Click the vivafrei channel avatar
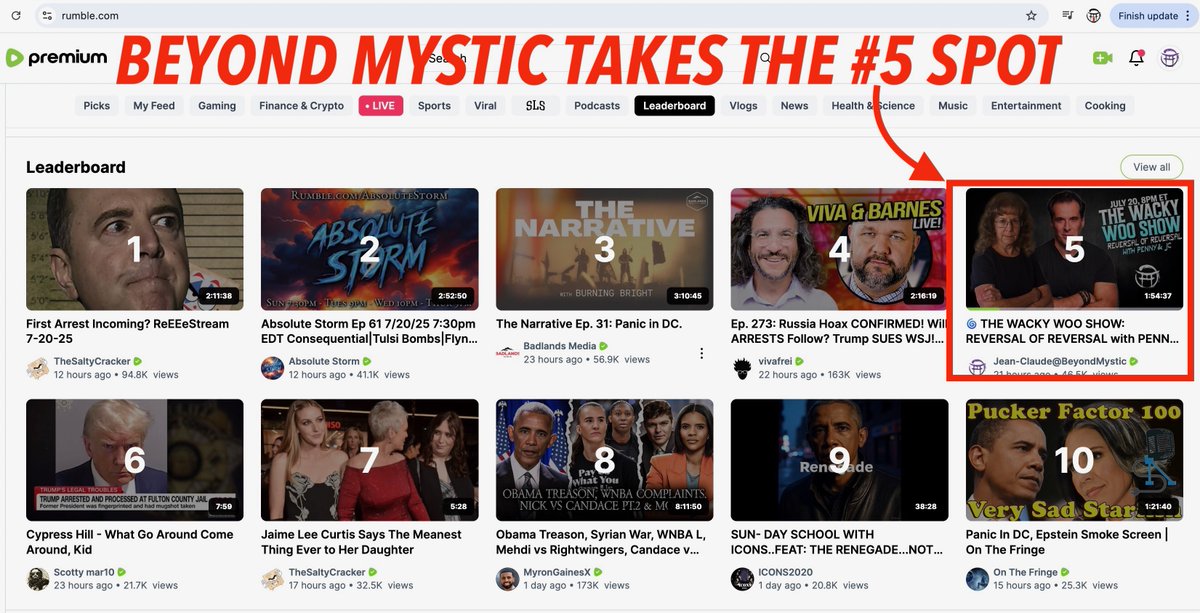 pos(742,368)
